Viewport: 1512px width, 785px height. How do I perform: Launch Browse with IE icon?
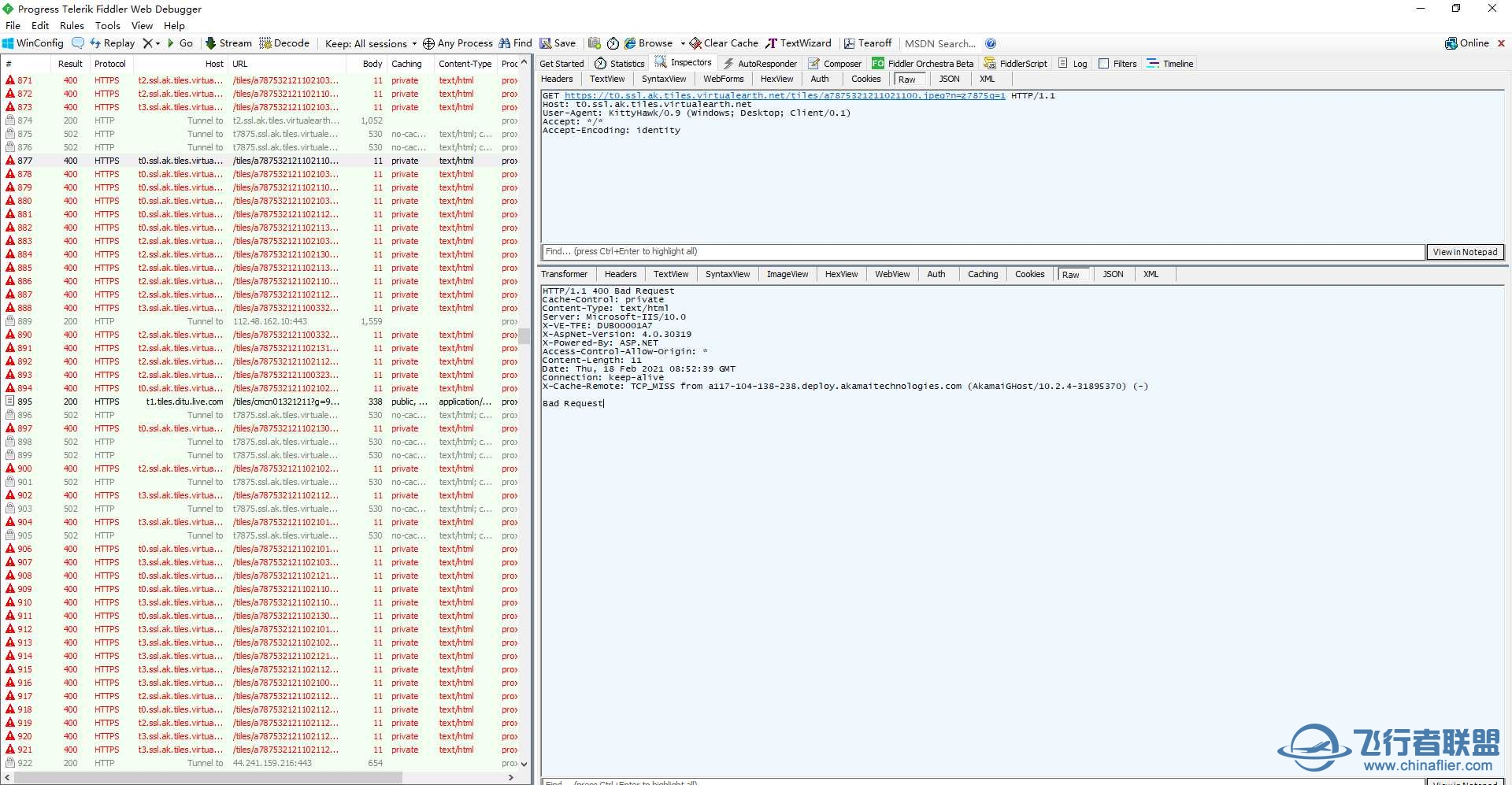coord(649,43)
